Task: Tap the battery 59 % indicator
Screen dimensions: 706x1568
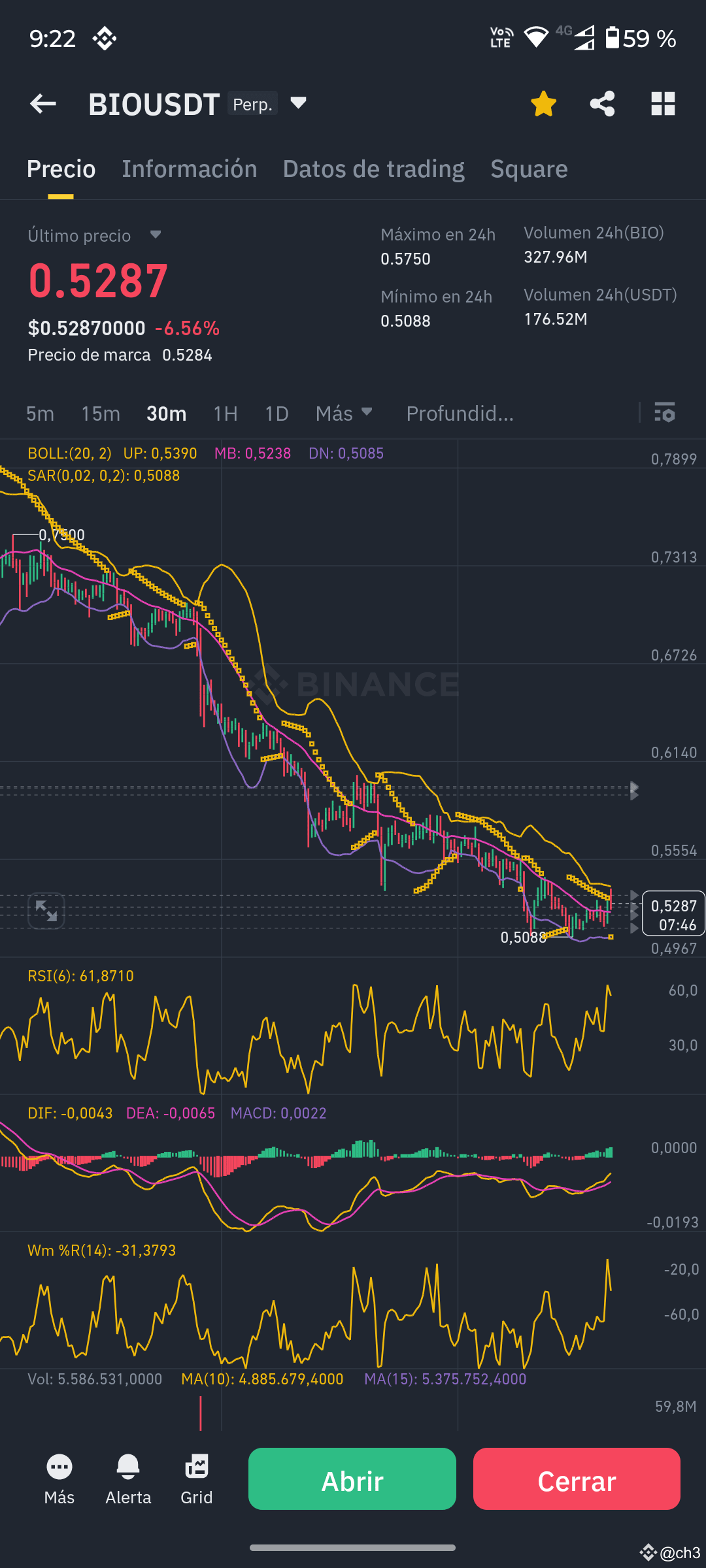Action: (641, 39)
